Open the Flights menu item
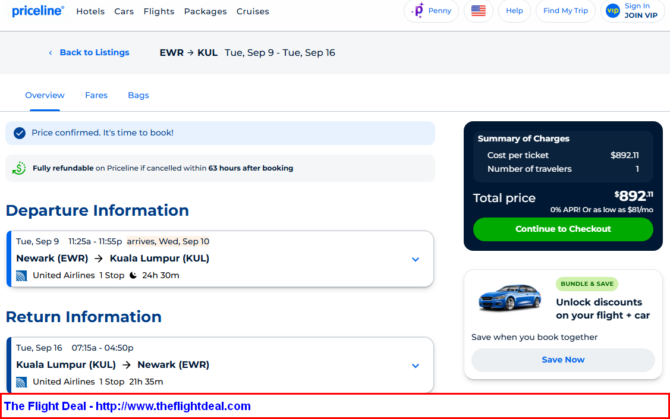 pyautogui.click(x=159, y=12)
